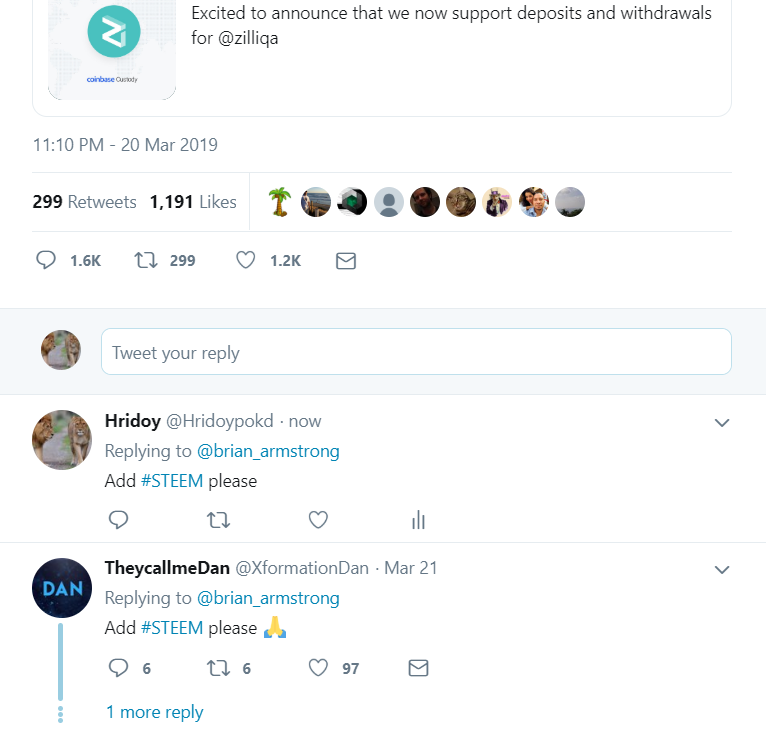Reply to TheycallmeDan's tweet
This screenshot has height=737, width=766.
(x=118, y=667)
